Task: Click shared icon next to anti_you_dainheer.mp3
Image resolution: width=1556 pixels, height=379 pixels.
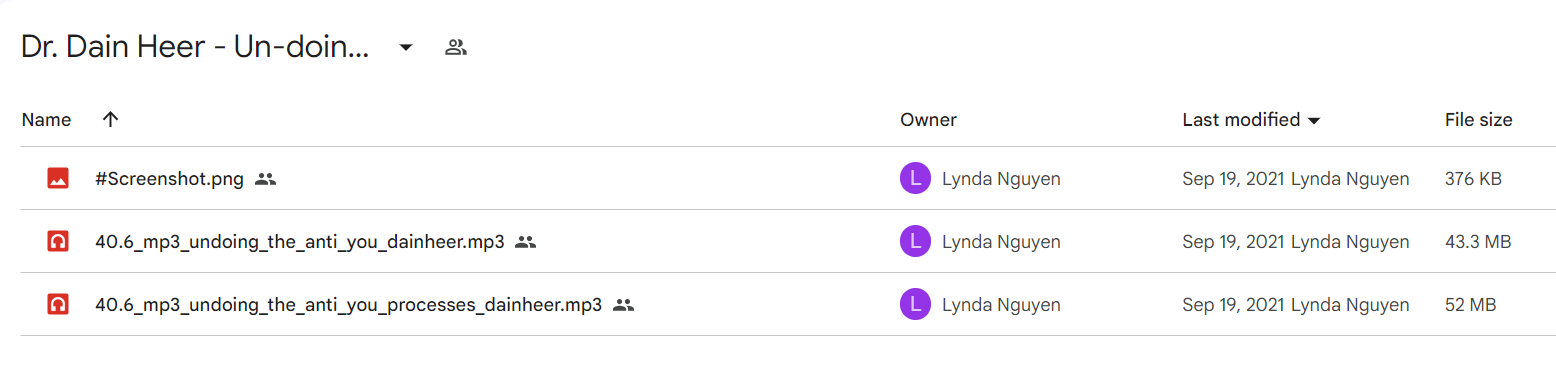Action: click(526, 241)
